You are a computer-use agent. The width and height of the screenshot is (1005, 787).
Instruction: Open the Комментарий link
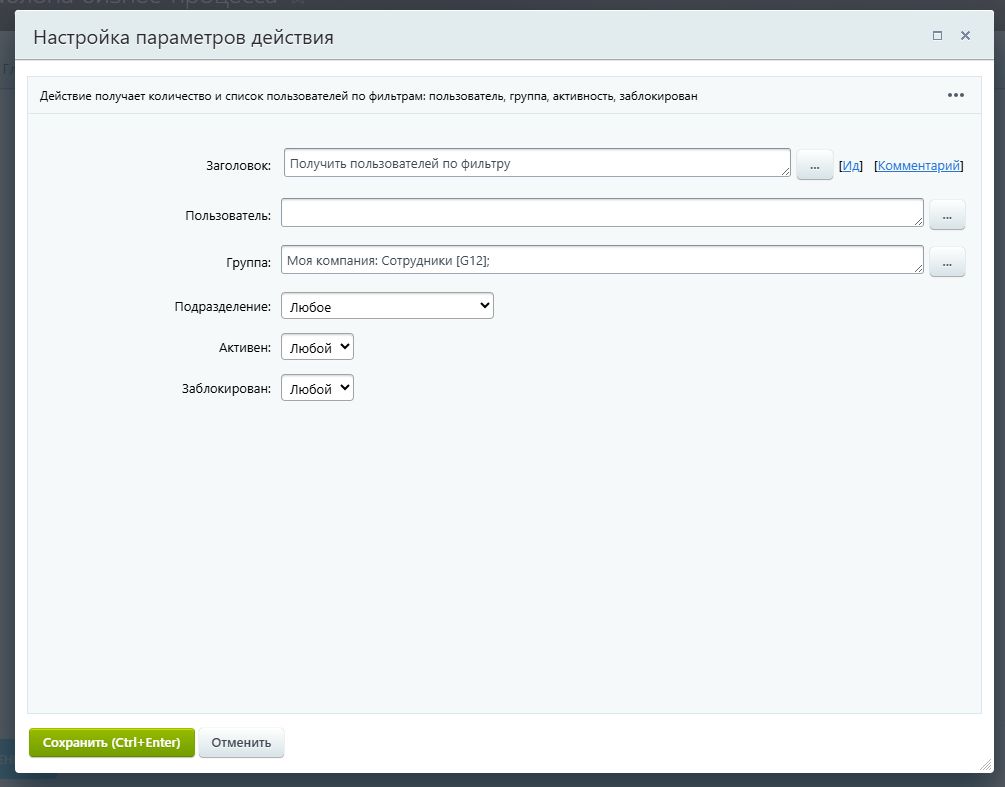click(x=919, y=166)
